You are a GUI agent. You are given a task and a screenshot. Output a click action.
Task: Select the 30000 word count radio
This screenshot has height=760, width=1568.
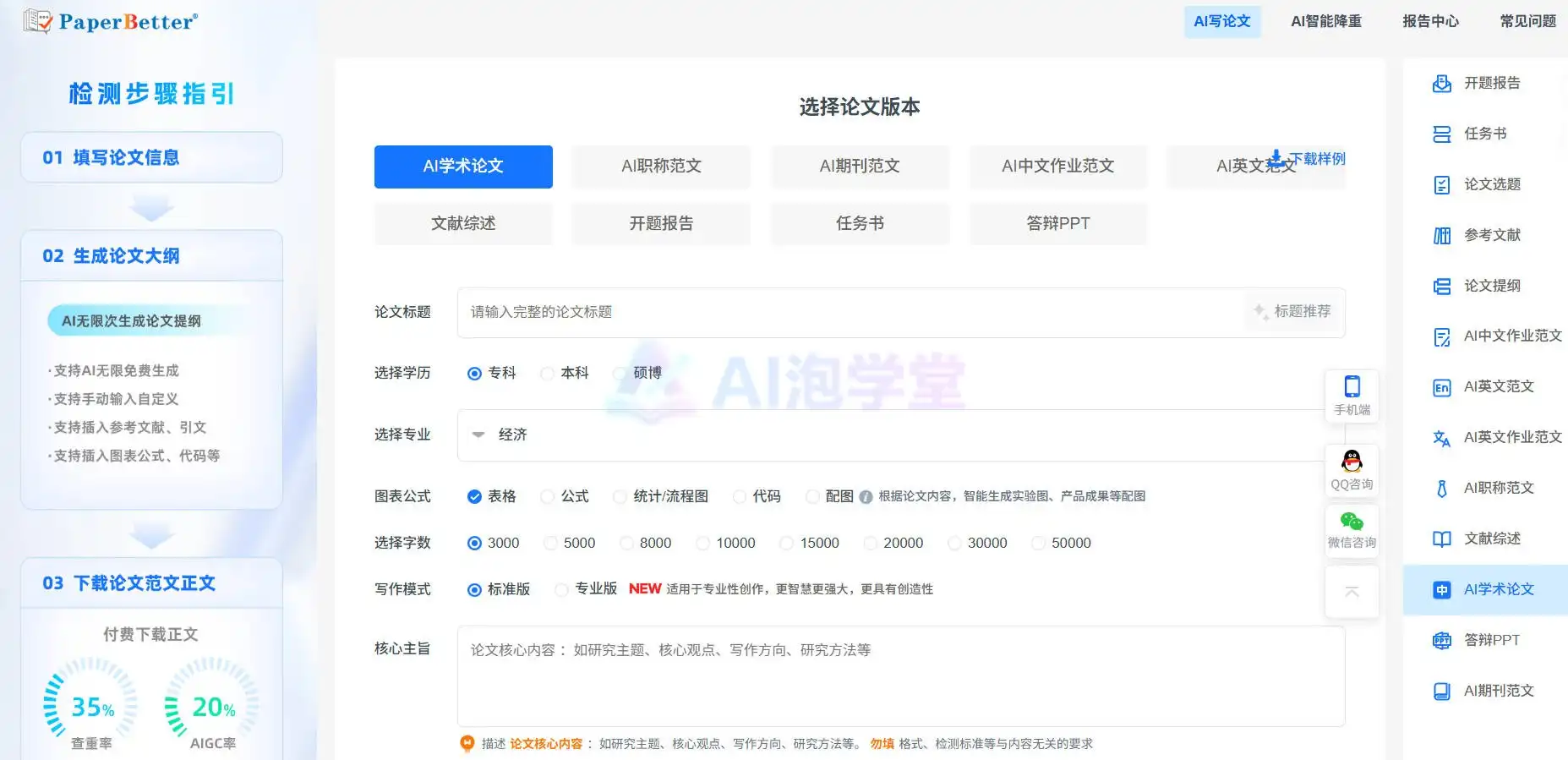coord(954,544)
